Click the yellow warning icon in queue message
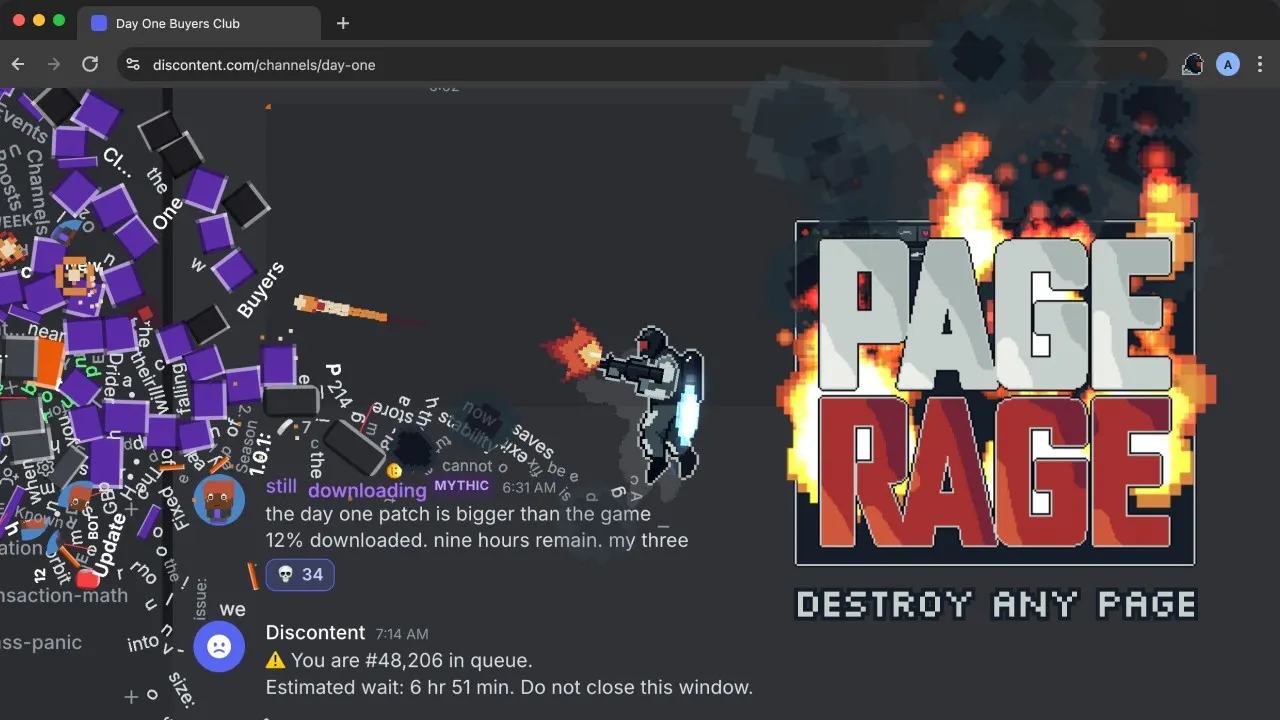Screen dimensions: 1280x720 click(276, 661)
